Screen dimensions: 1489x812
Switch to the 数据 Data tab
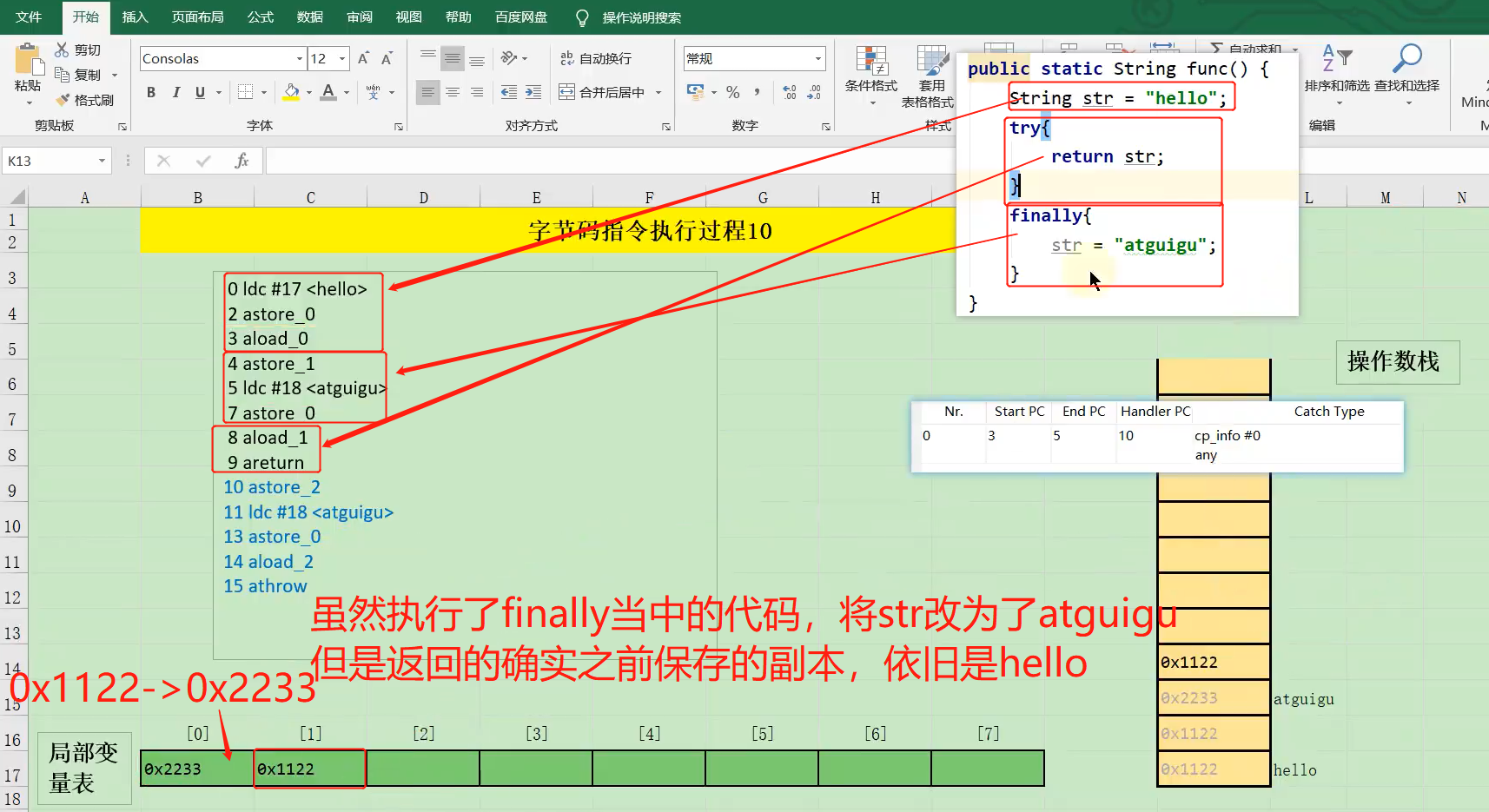coord(309,17)
